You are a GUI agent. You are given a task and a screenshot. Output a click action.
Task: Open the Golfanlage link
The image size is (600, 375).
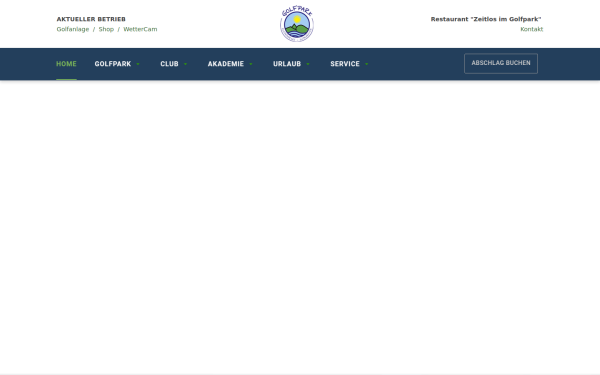click(x=73, y=29)
